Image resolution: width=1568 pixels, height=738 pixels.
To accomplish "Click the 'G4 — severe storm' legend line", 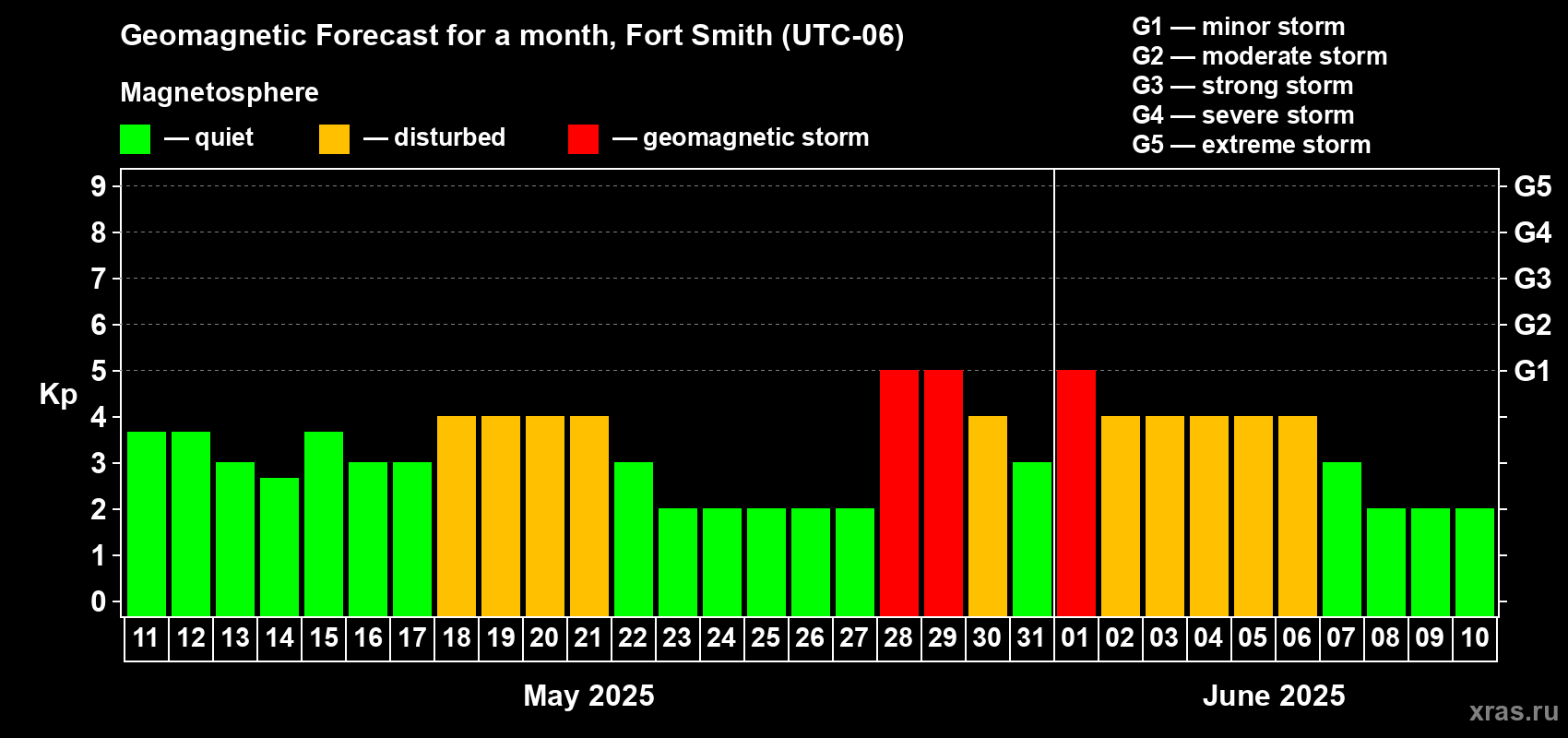I will coord(1243,115).
